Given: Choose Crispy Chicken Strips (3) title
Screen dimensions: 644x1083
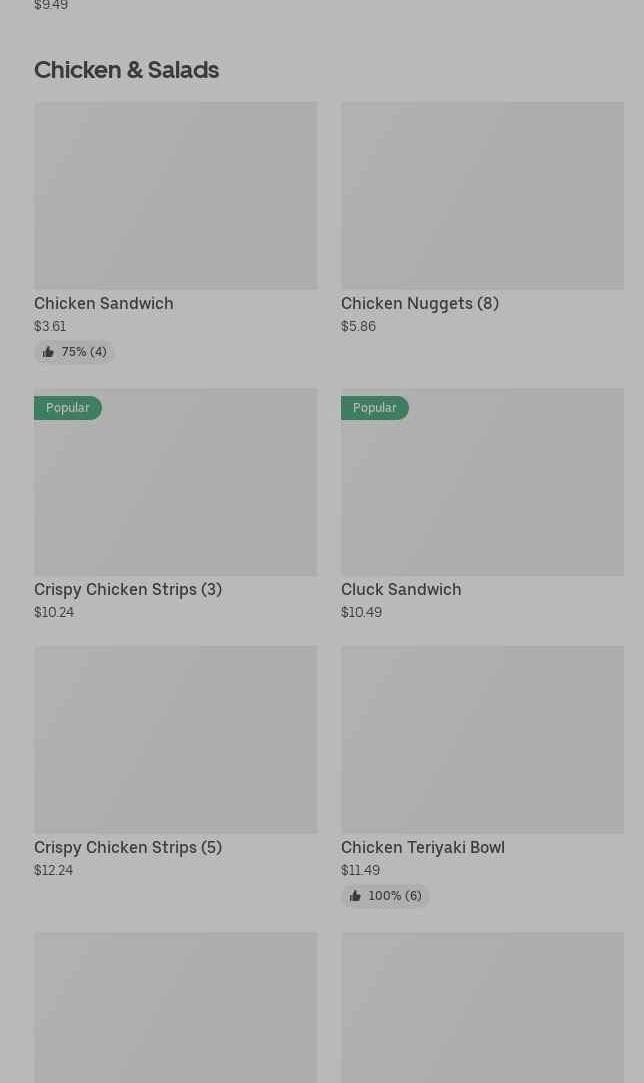Looking at the screenshot, I should 128,589.
